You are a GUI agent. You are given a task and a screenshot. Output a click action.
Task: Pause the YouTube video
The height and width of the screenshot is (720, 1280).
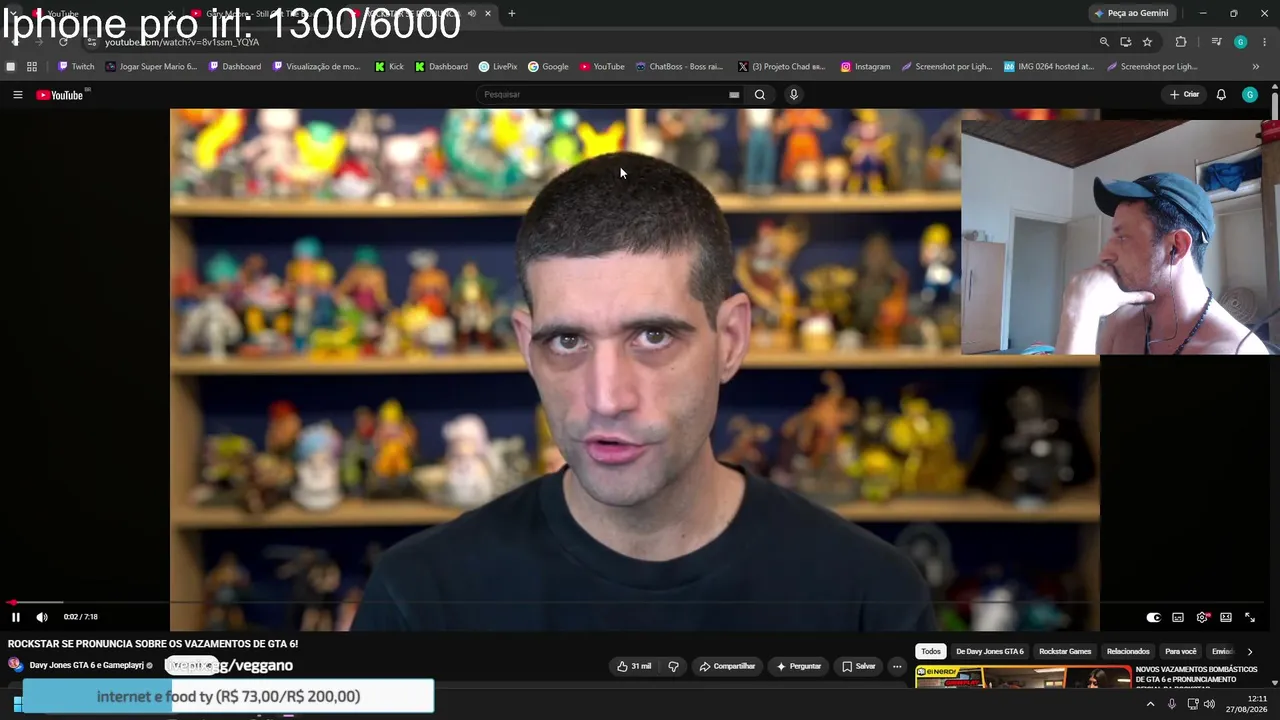click(16, 617)
